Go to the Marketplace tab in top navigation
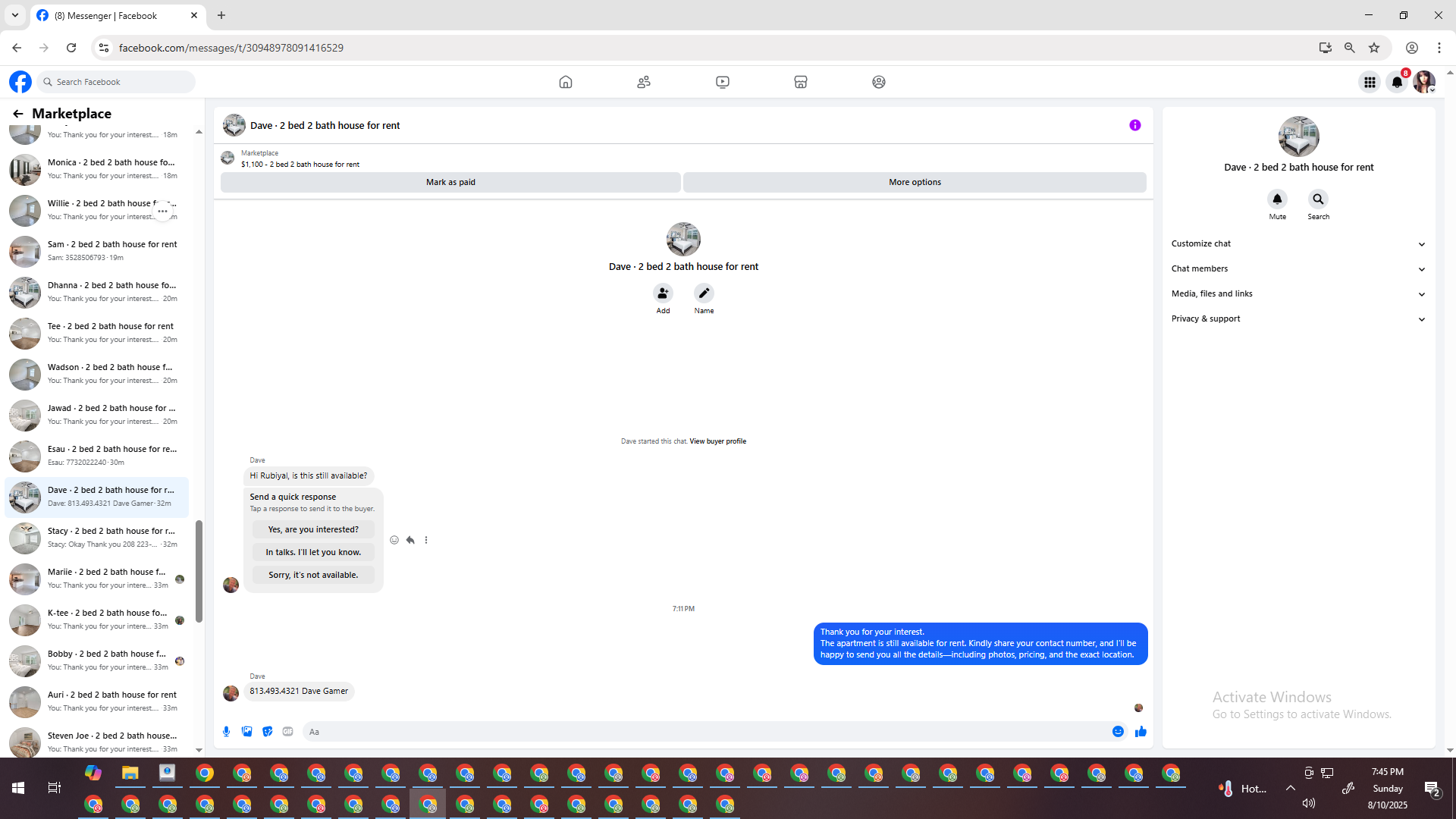1456x819 pixels. (800, 82)
